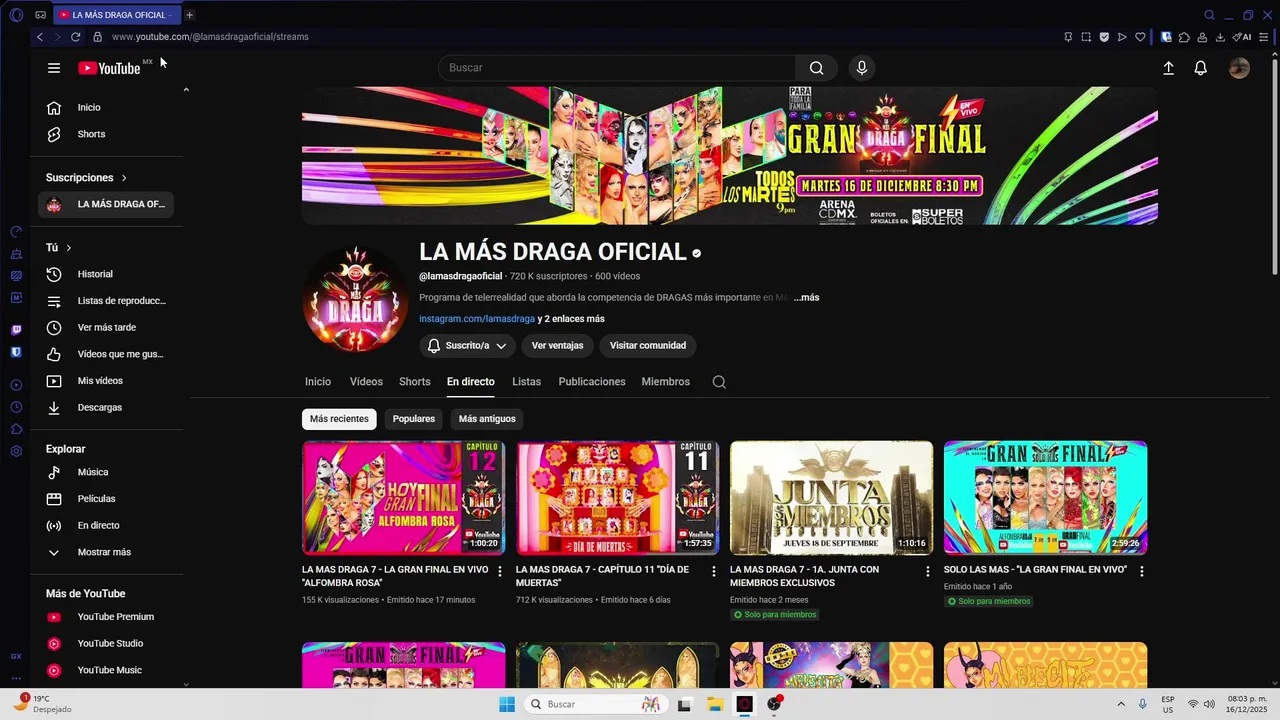Open Windows Start menu
The width and height of the screenshot is (1280, 720).
click(507, 704)
